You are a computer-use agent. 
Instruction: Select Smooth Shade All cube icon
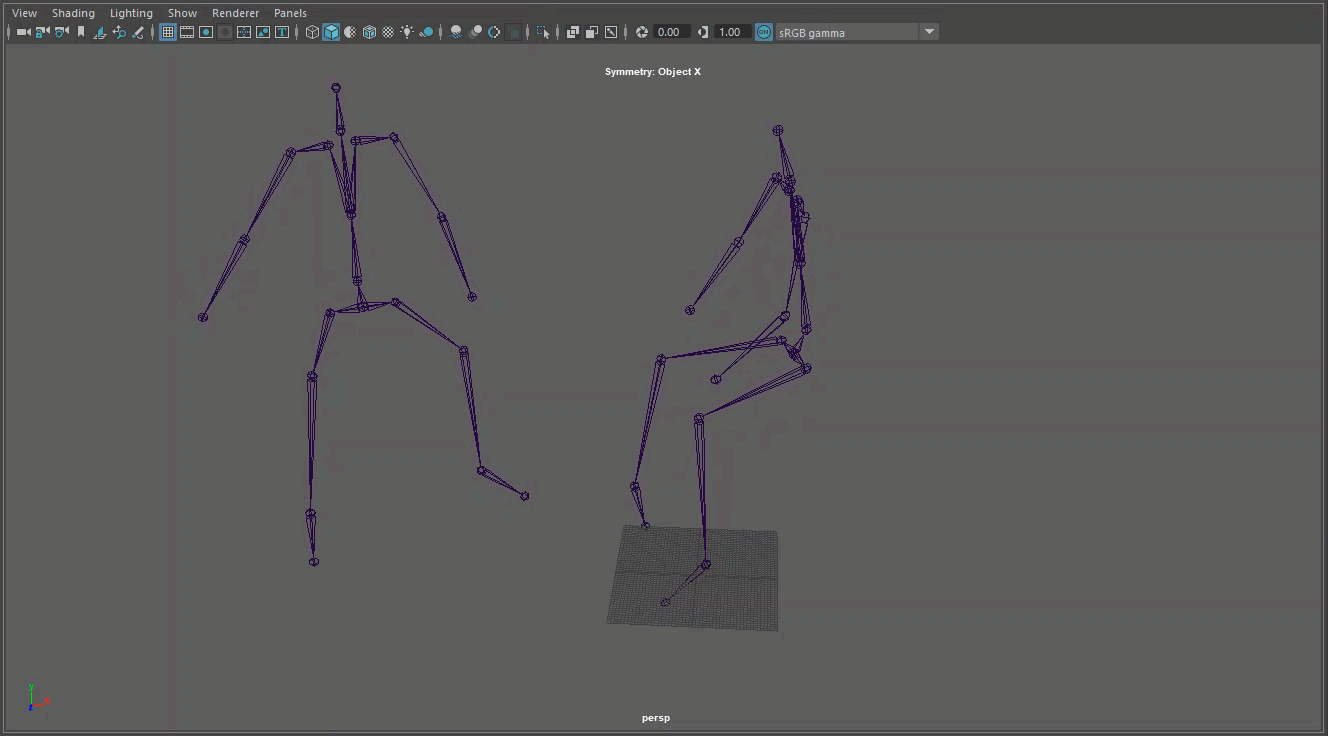point(331,32)
